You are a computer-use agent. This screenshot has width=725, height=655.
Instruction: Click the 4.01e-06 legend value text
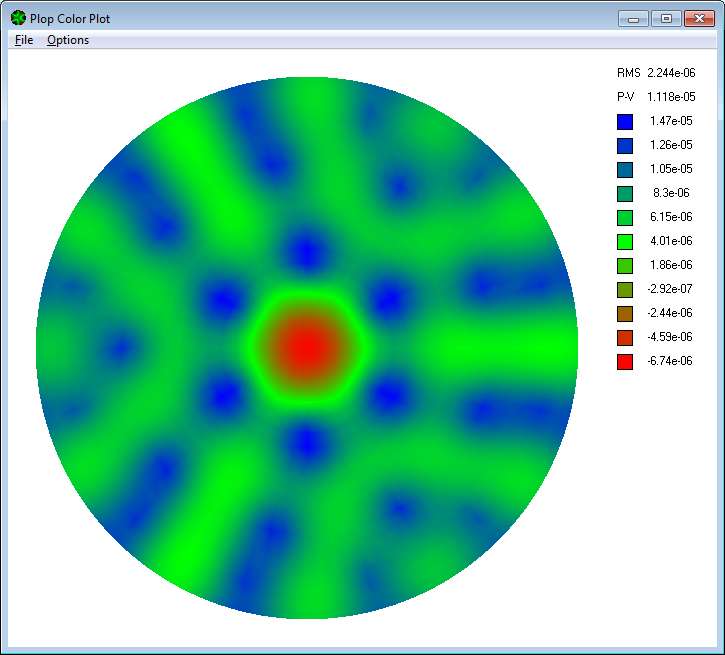pos(671,241)
